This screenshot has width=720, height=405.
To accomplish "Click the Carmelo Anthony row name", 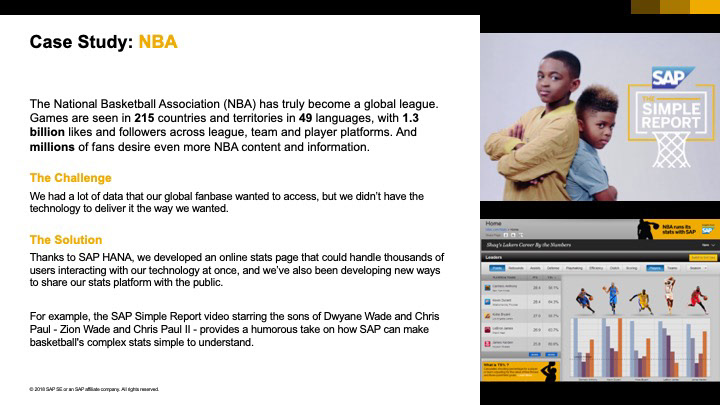I will click(x=505, y=286).
